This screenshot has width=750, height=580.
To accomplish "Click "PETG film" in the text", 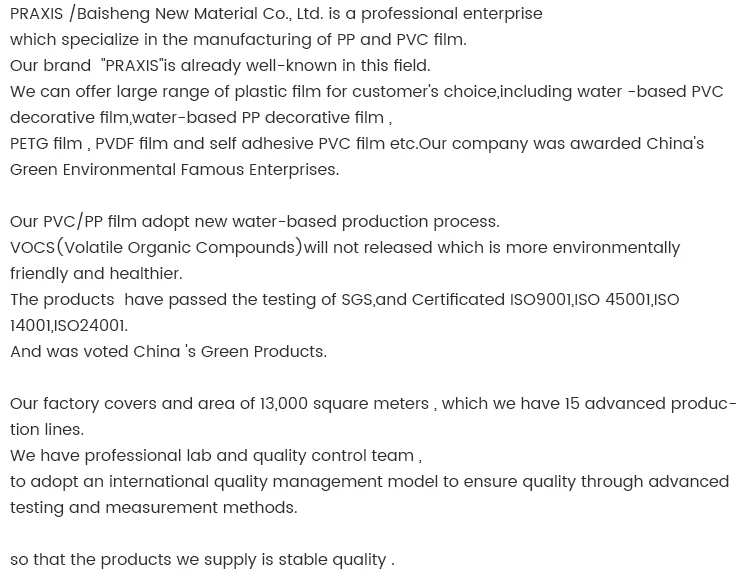I will click(46, 144).
